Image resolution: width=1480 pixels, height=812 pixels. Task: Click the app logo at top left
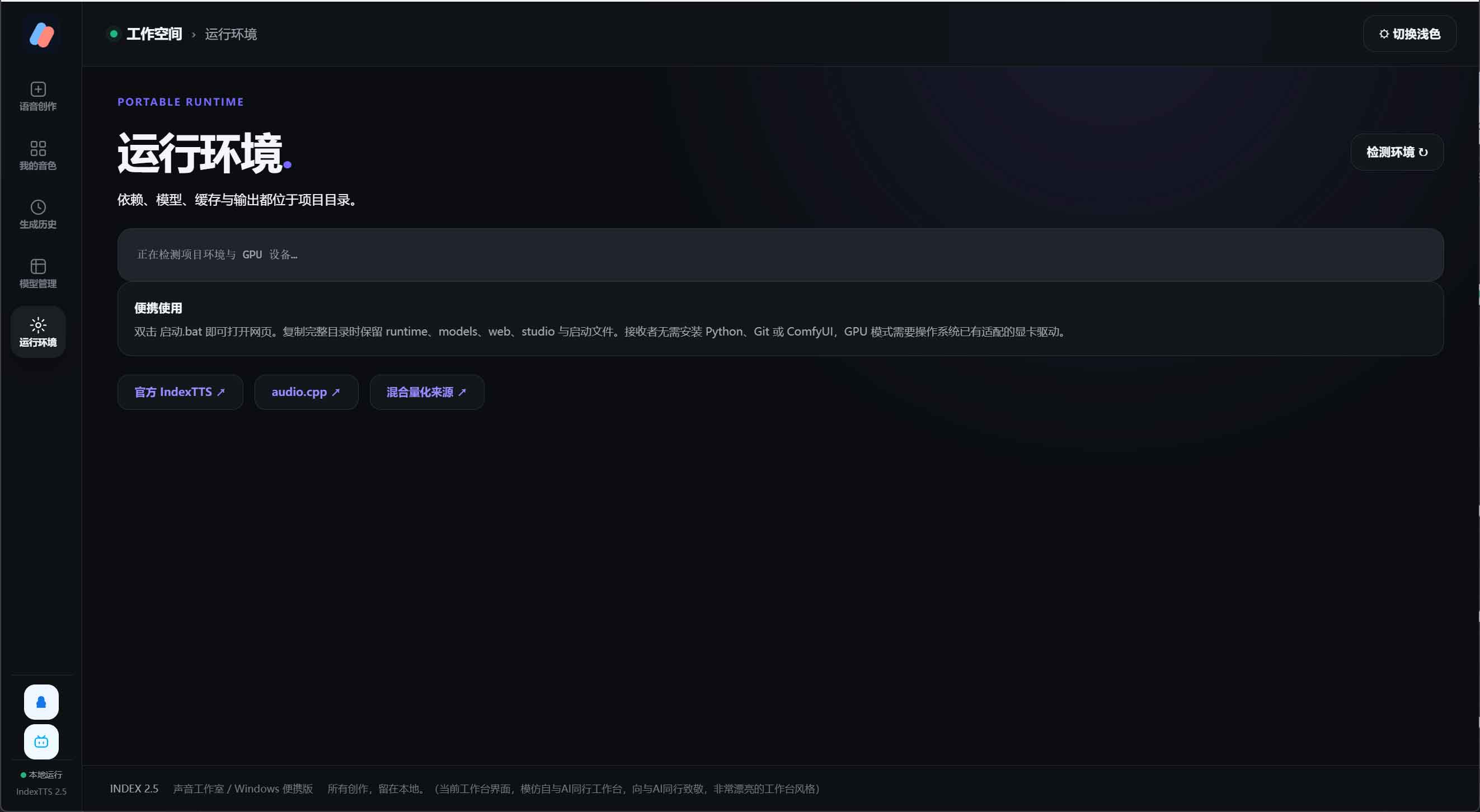point(41,35)
